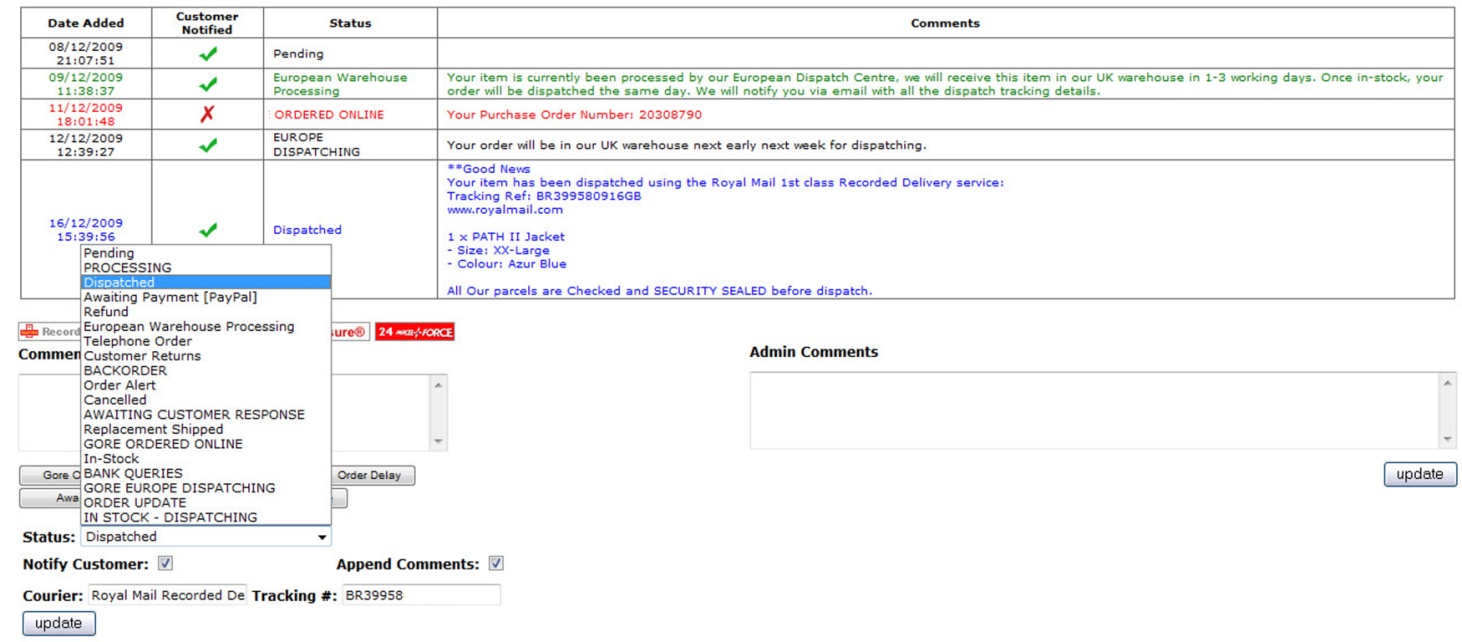The width and height of the screenshot is (1462, 642).
Task: Click the Order Delay button
Action: tap(369, 476)
